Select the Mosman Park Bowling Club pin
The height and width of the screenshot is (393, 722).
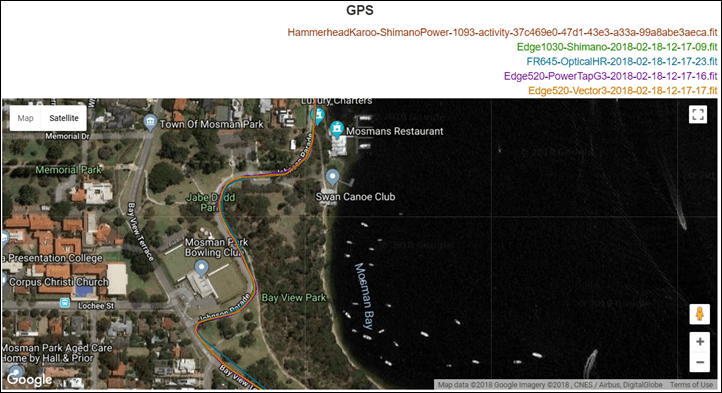click(201, 268)
